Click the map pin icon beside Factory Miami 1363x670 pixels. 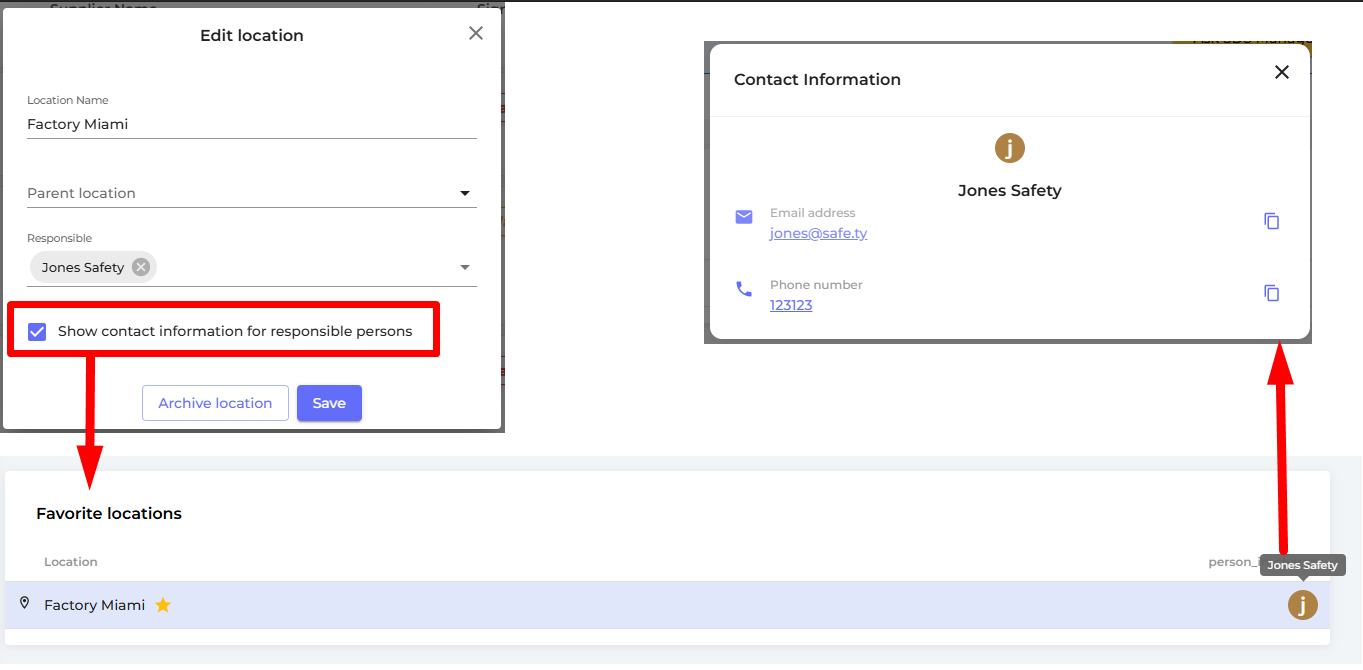point(25,604)
